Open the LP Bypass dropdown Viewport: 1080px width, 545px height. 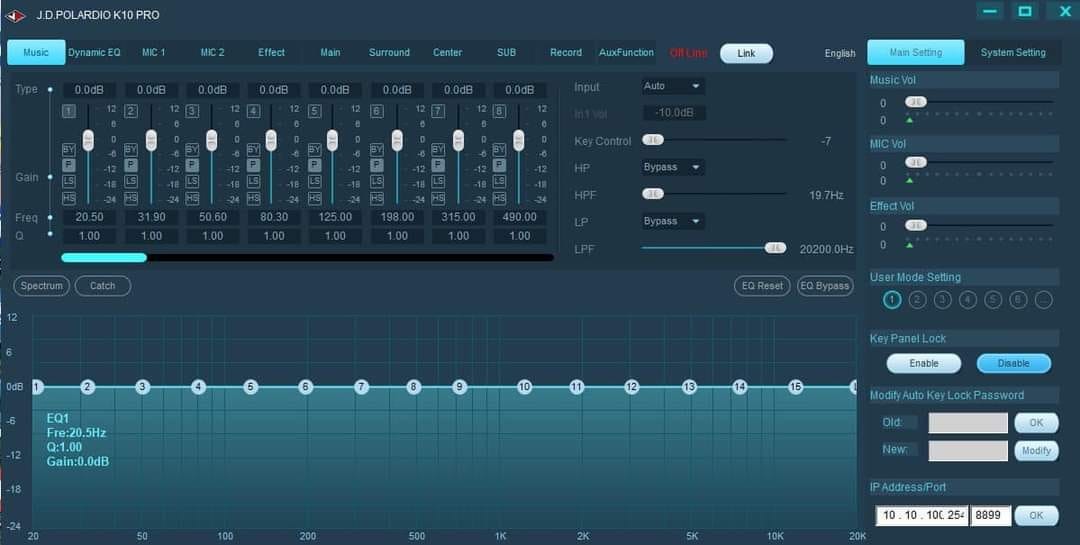673,221
